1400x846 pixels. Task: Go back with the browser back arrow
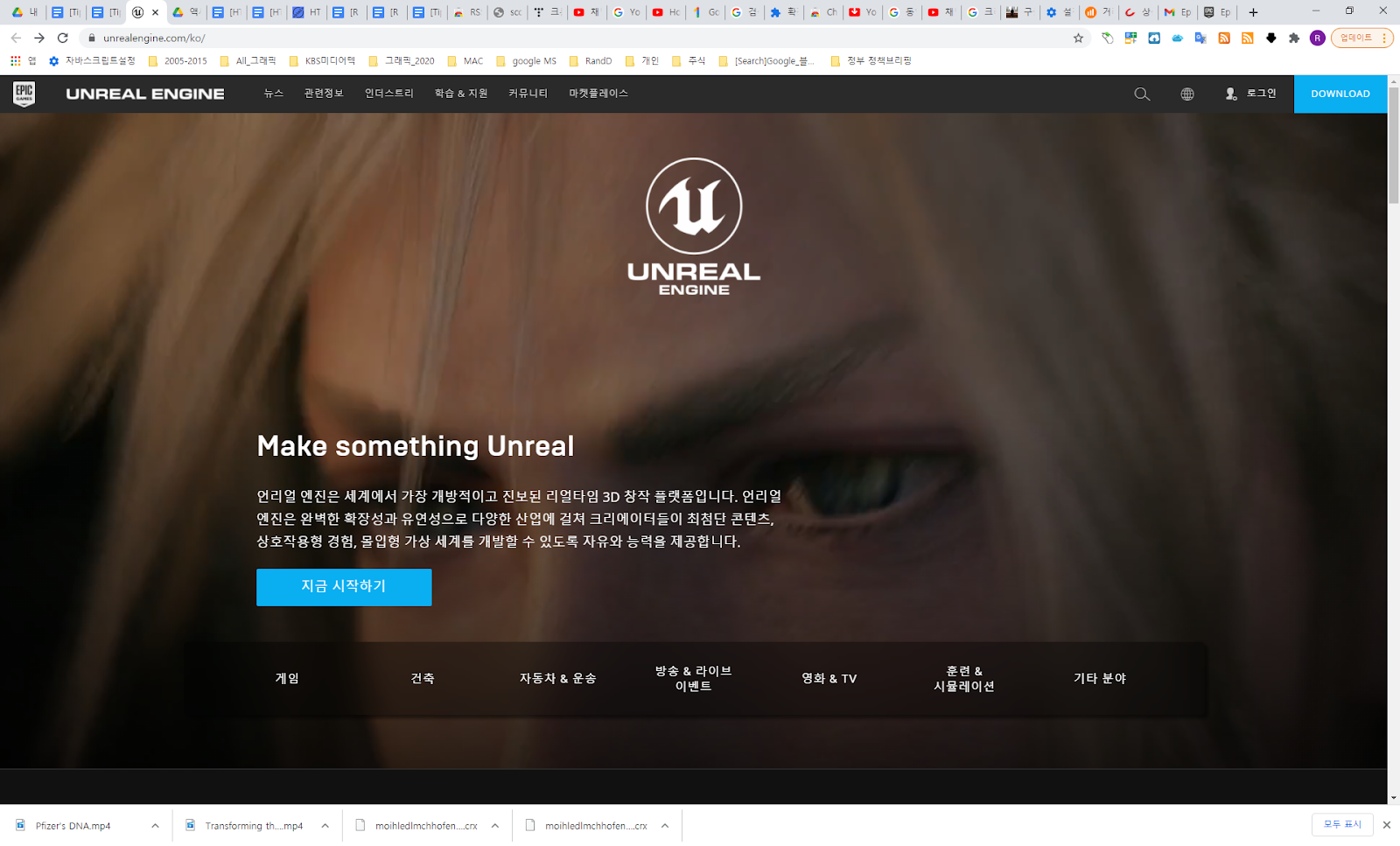[x=16, y=38]
